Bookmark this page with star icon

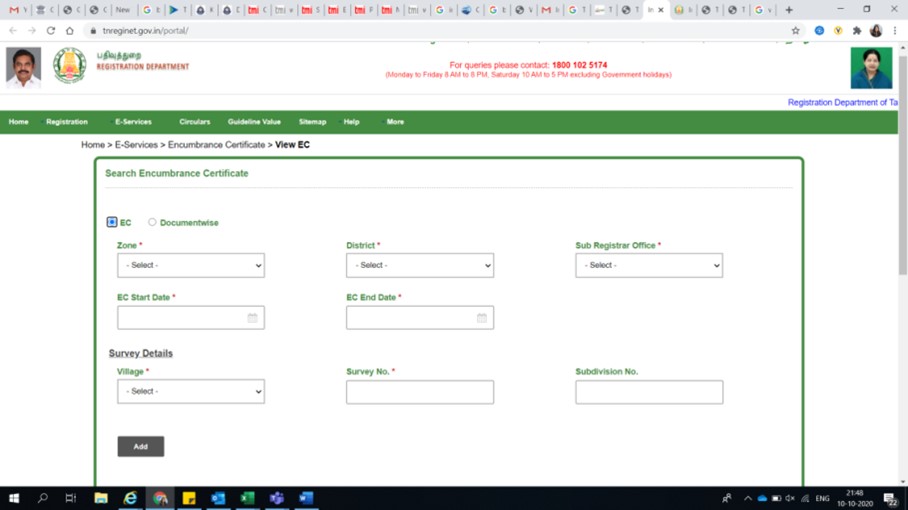795,31
